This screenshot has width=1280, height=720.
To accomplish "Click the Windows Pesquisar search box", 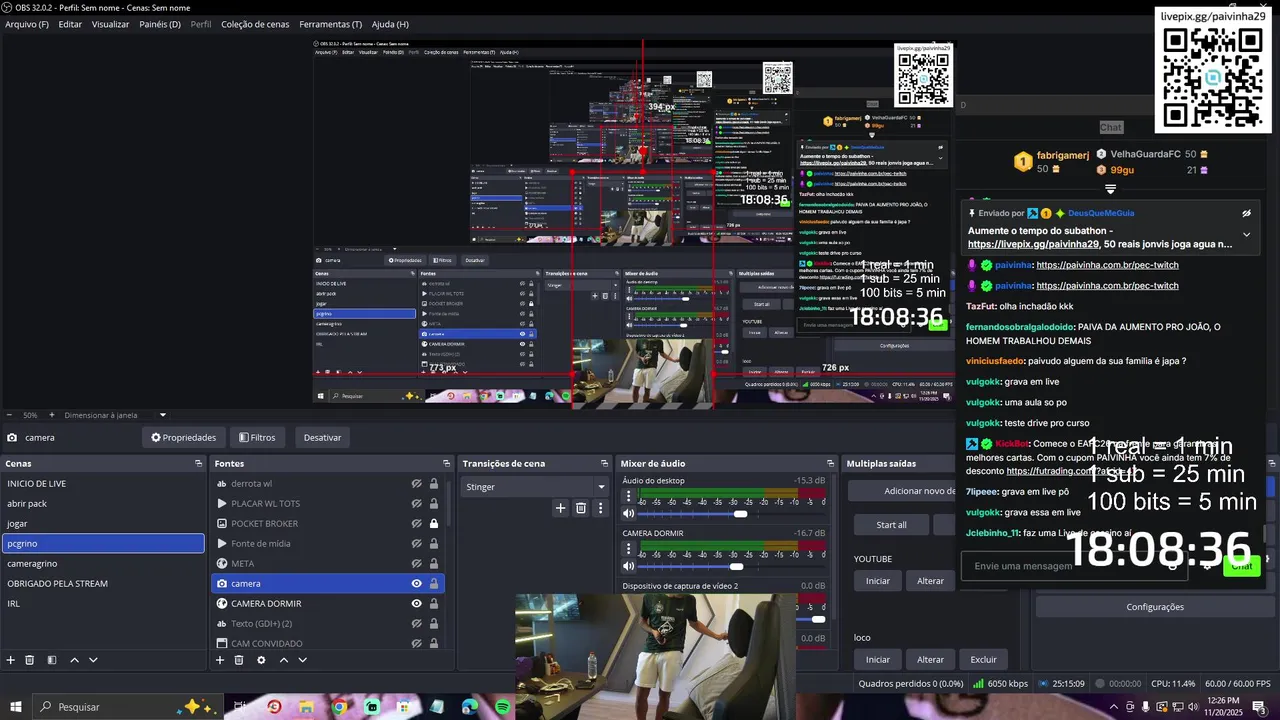I will pos(130,707).
